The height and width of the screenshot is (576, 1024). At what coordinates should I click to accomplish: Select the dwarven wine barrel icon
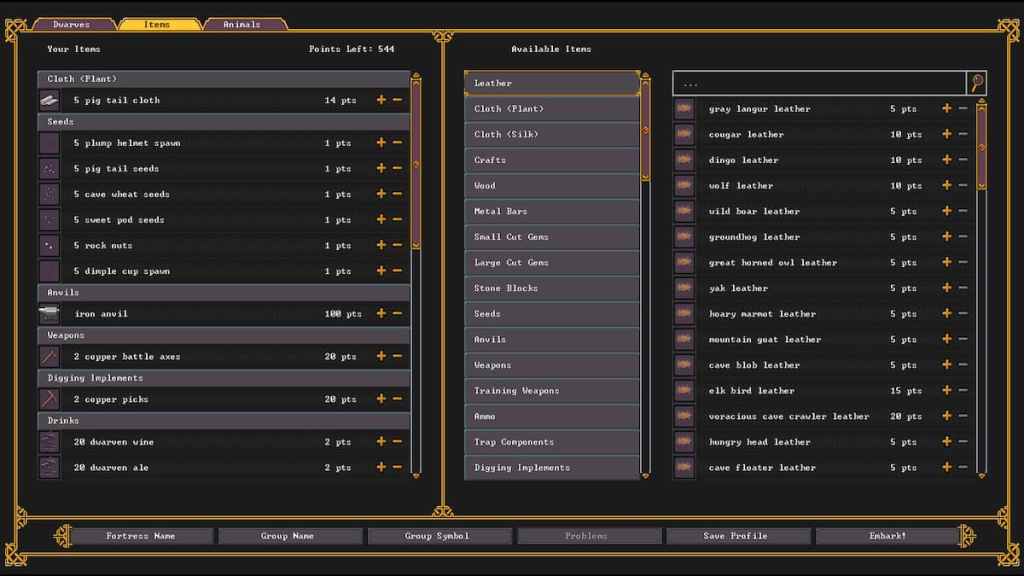(48, 442)
